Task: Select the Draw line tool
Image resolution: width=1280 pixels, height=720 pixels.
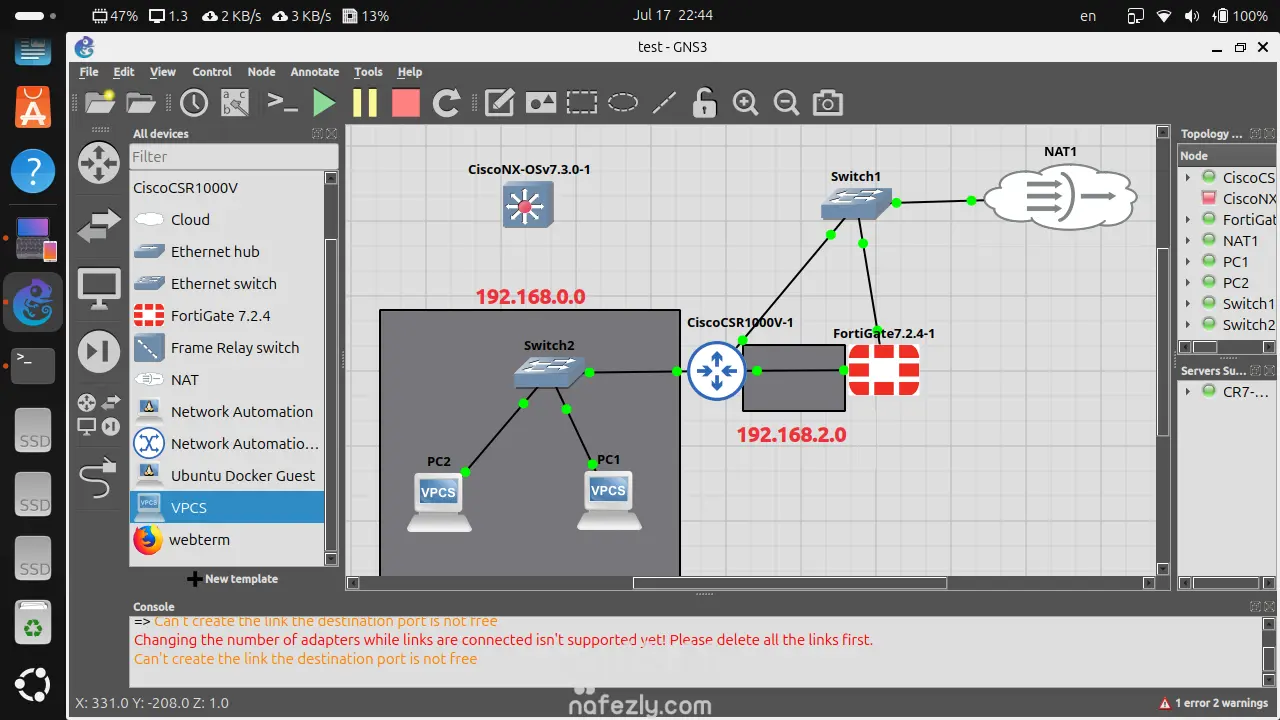Action: 664,102
